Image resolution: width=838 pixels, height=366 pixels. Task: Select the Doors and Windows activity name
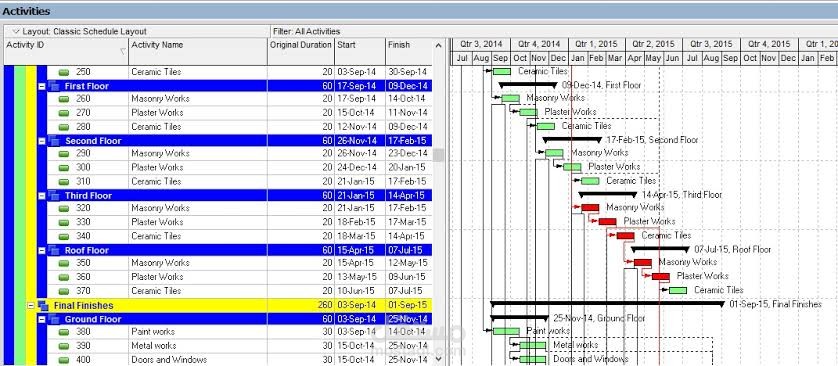tap(169, 360)
